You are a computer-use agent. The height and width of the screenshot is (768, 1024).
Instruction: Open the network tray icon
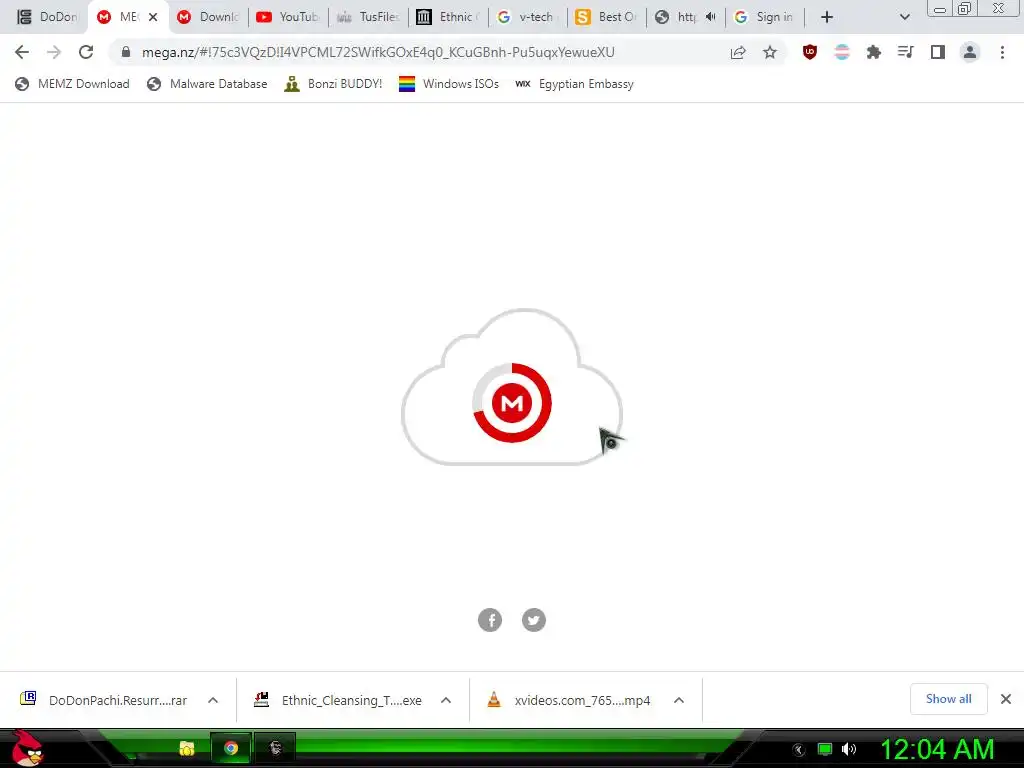pyautogui.click(x=825, y=749)
